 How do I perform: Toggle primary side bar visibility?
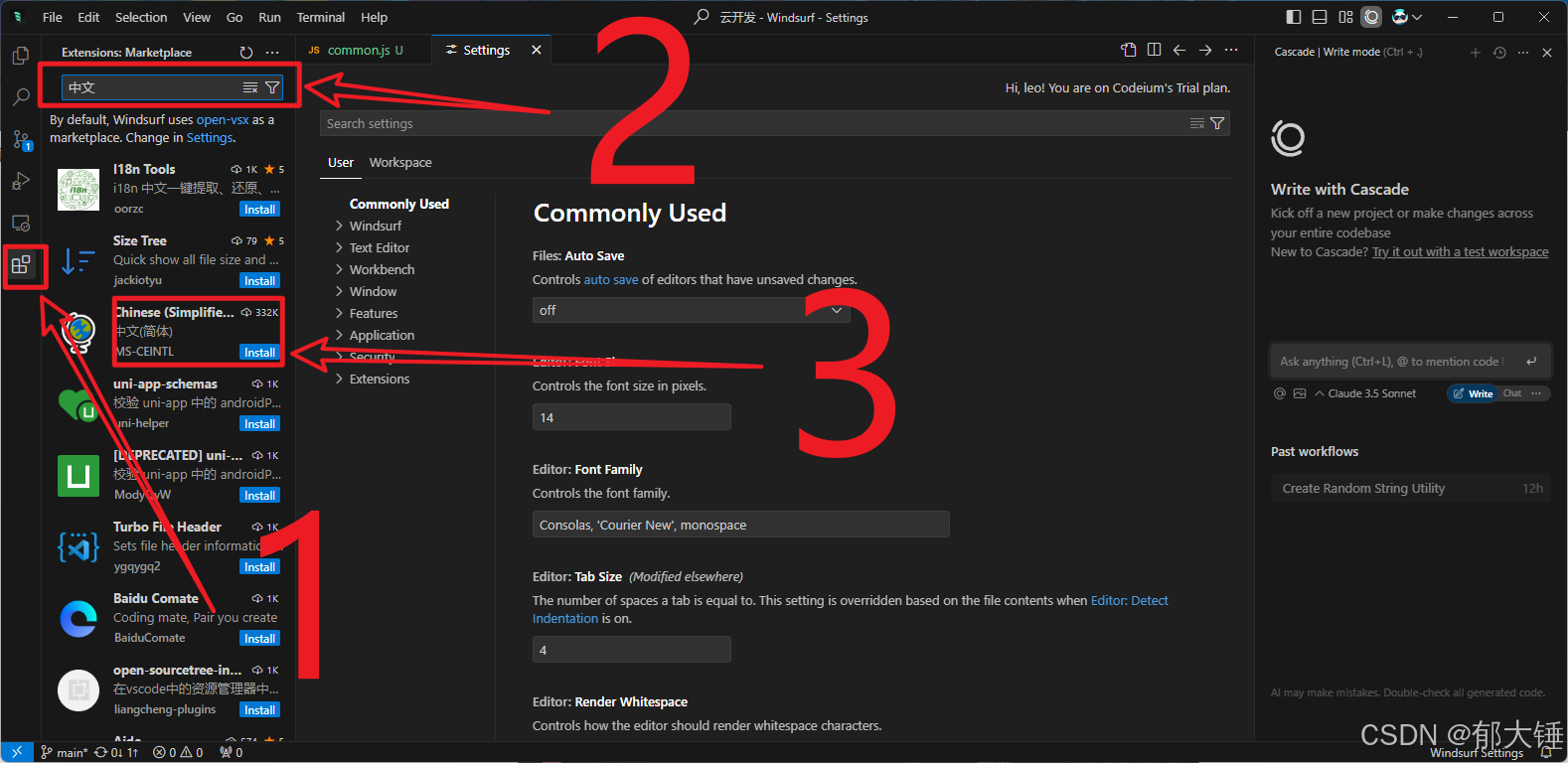tap(1293, 17)
